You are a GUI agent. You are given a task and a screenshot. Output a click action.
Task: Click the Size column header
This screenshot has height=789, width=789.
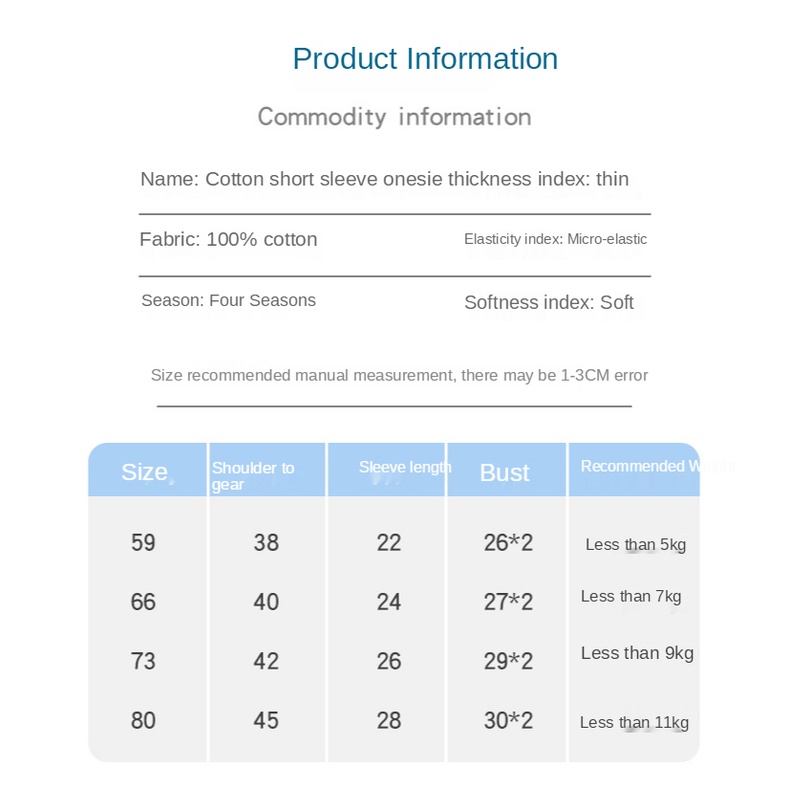145,472
